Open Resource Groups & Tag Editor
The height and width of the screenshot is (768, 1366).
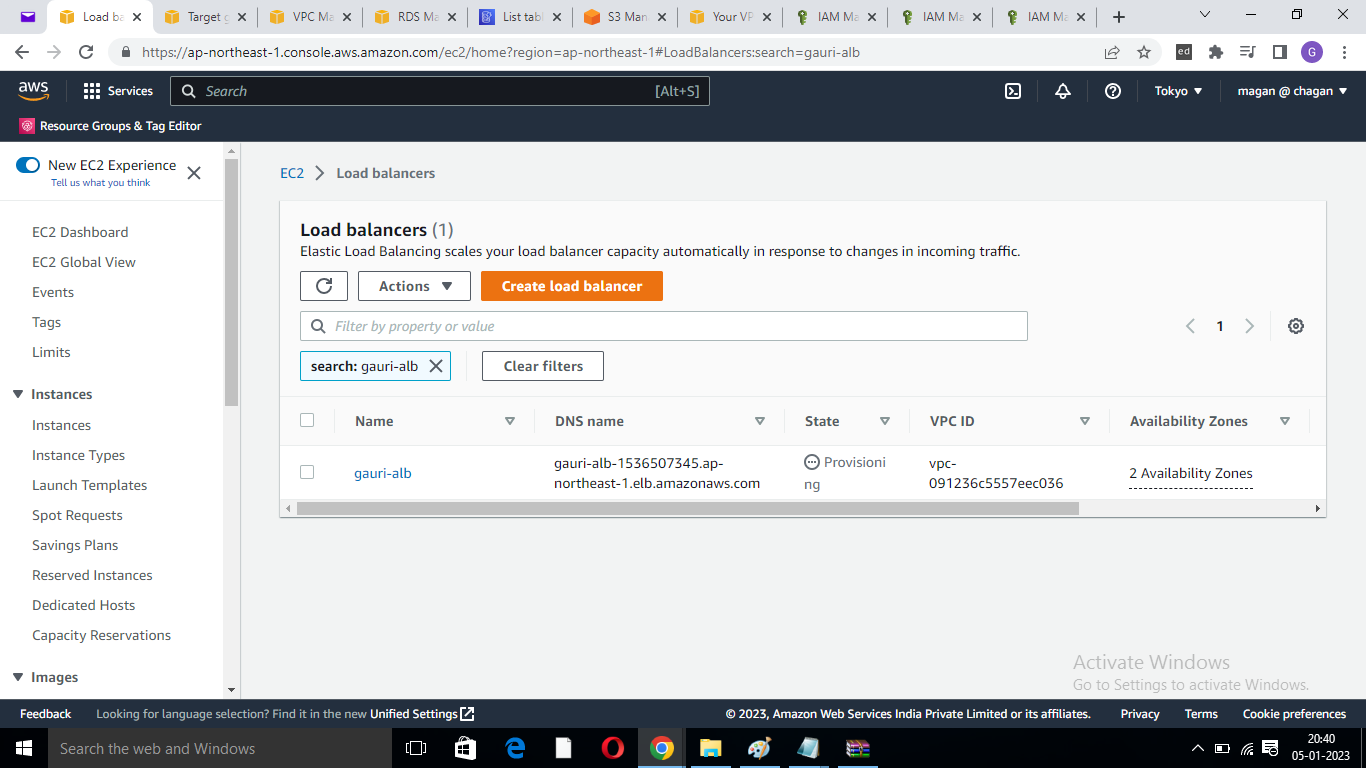110,126
